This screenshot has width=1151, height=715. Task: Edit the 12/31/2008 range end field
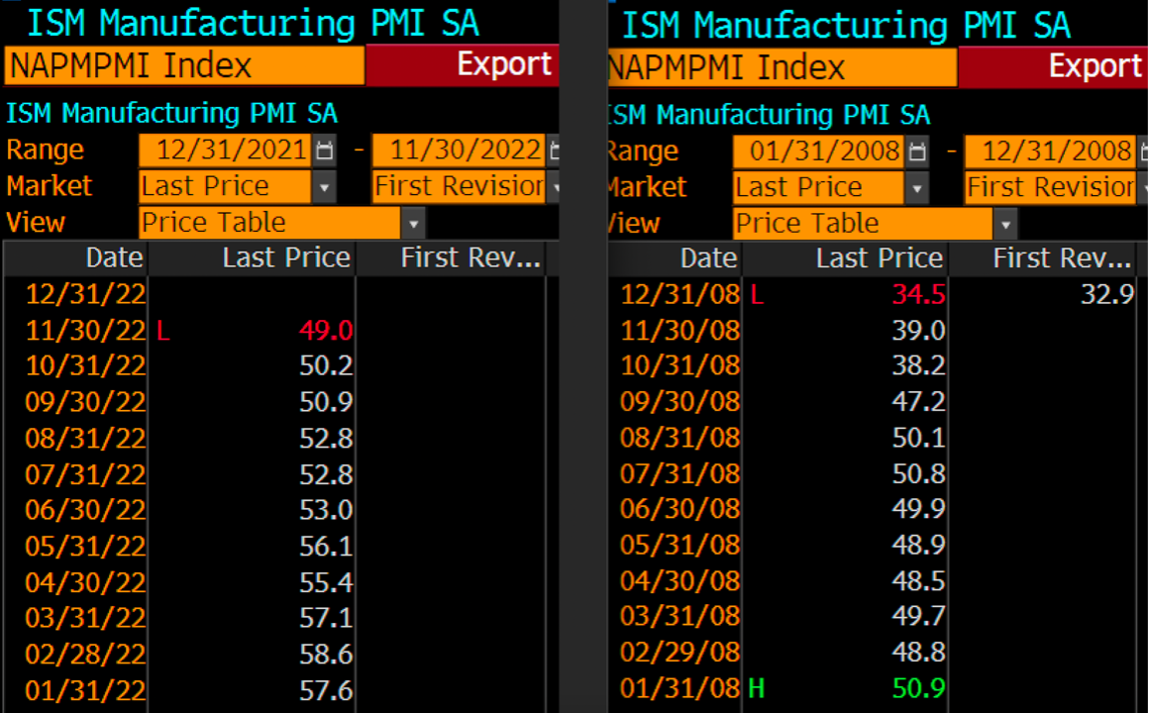(x=1051, y=152)
